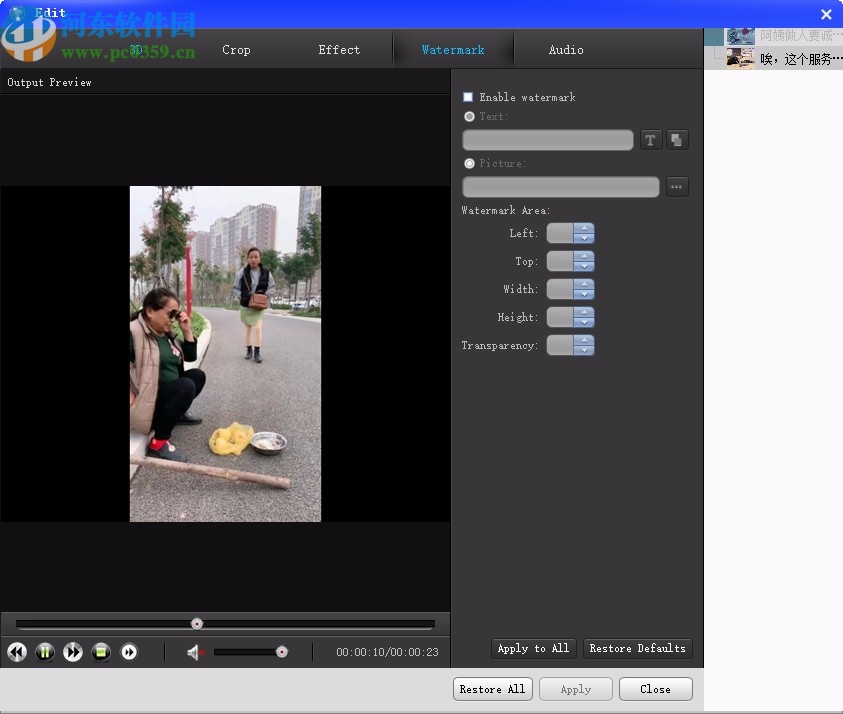
Task: Click the Restore Defaults button
Action: tap(637, 648)
